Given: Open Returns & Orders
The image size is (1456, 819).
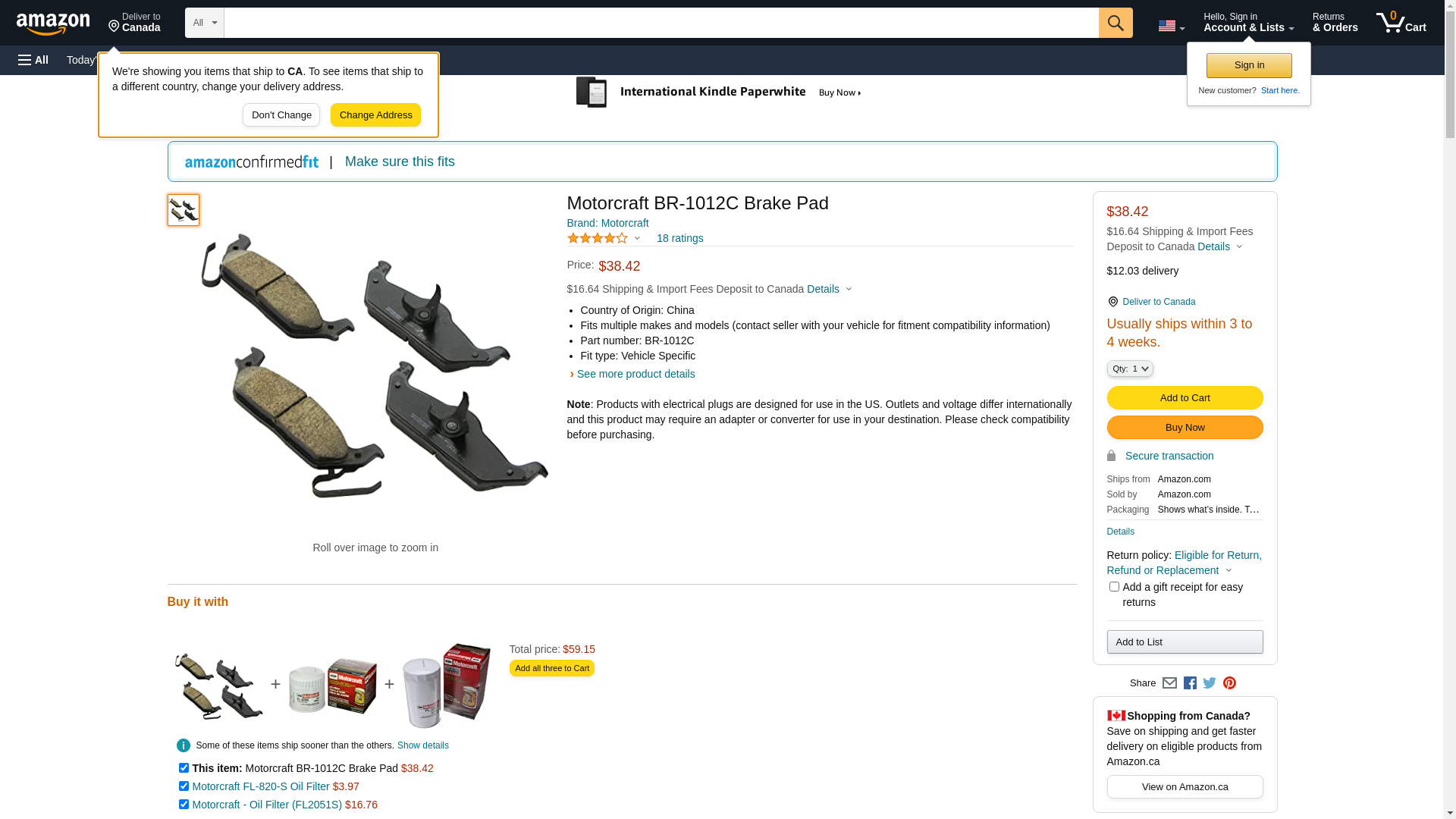Looking at the screenshot, I should tap(1335, 23).
